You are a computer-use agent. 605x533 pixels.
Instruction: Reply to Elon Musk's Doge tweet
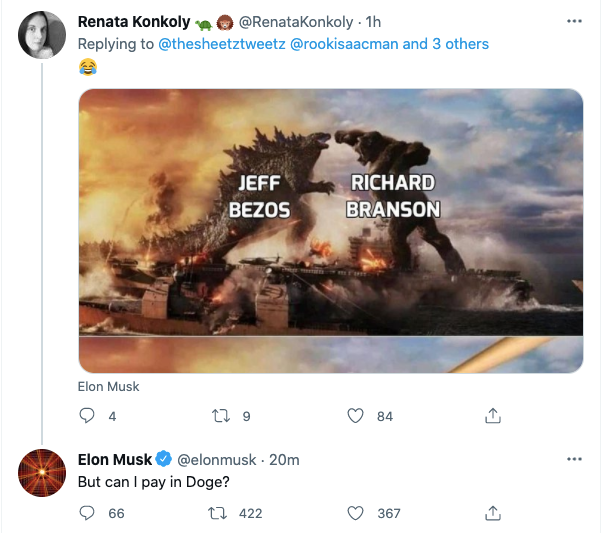coord(87,513)
